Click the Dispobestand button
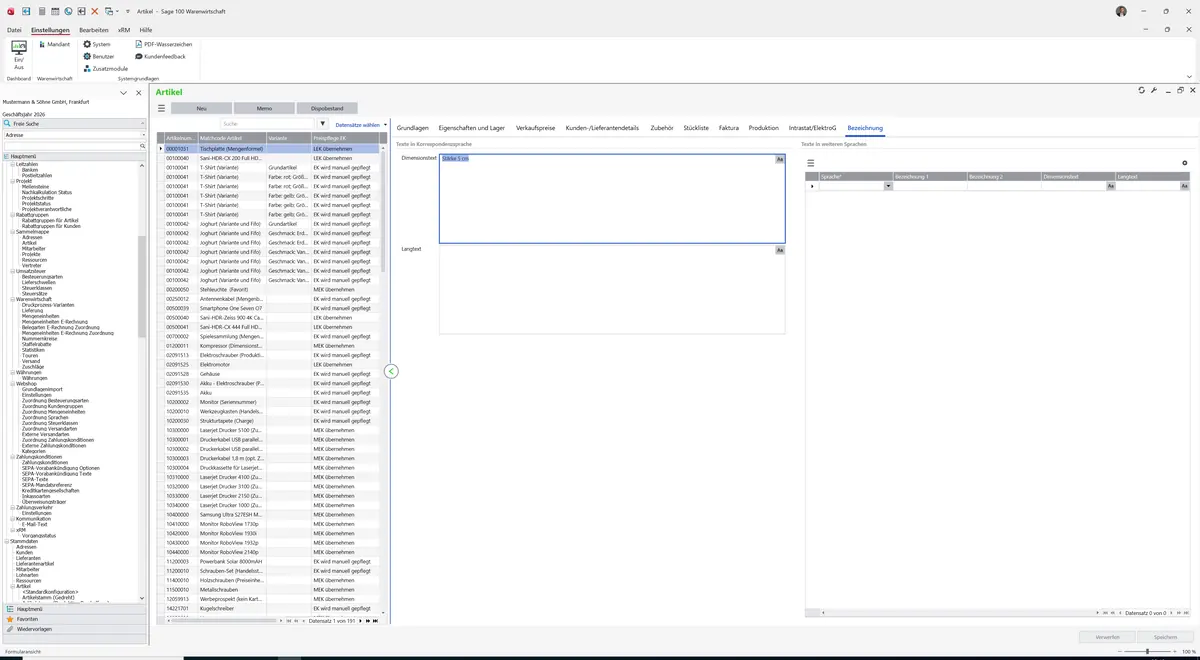 point(327,108)
